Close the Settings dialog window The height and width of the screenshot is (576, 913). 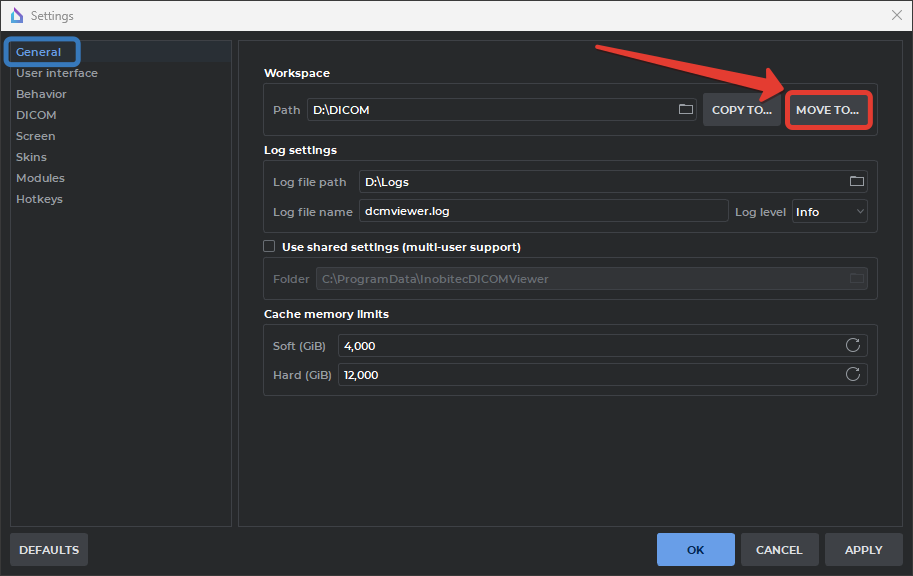pos(896,15)
